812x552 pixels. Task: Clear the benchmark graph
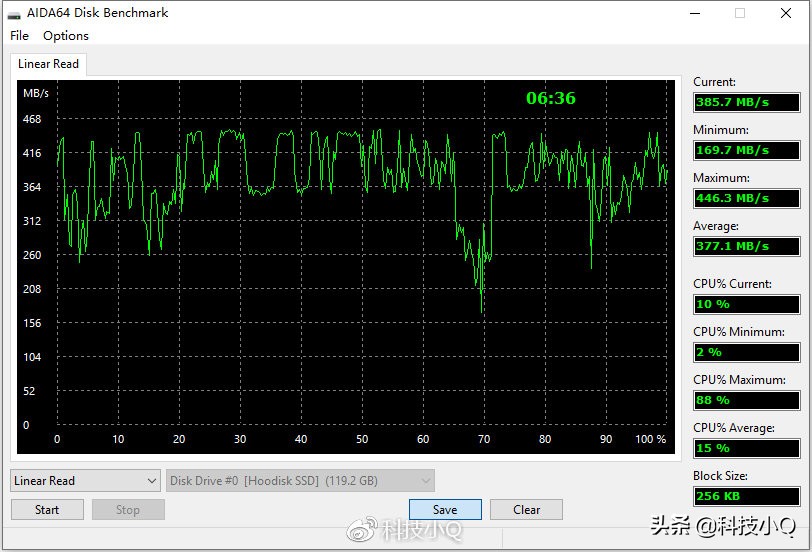point(527,510)
